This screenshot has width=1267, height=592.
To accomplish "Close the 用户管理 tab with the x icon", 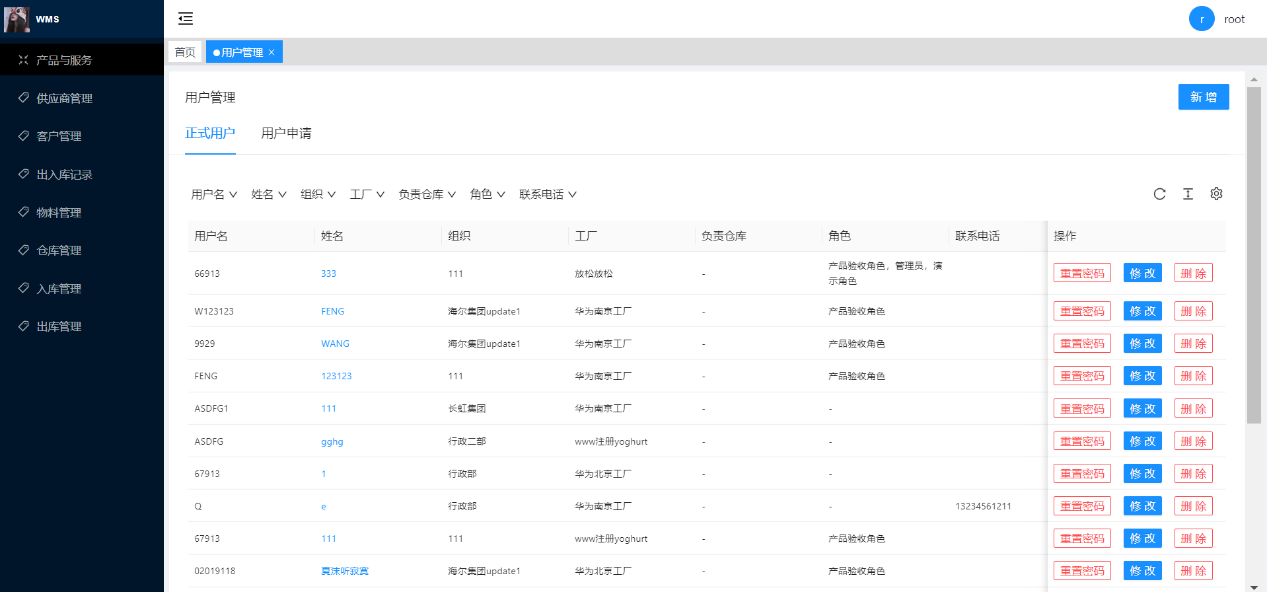I will (271, 52).
